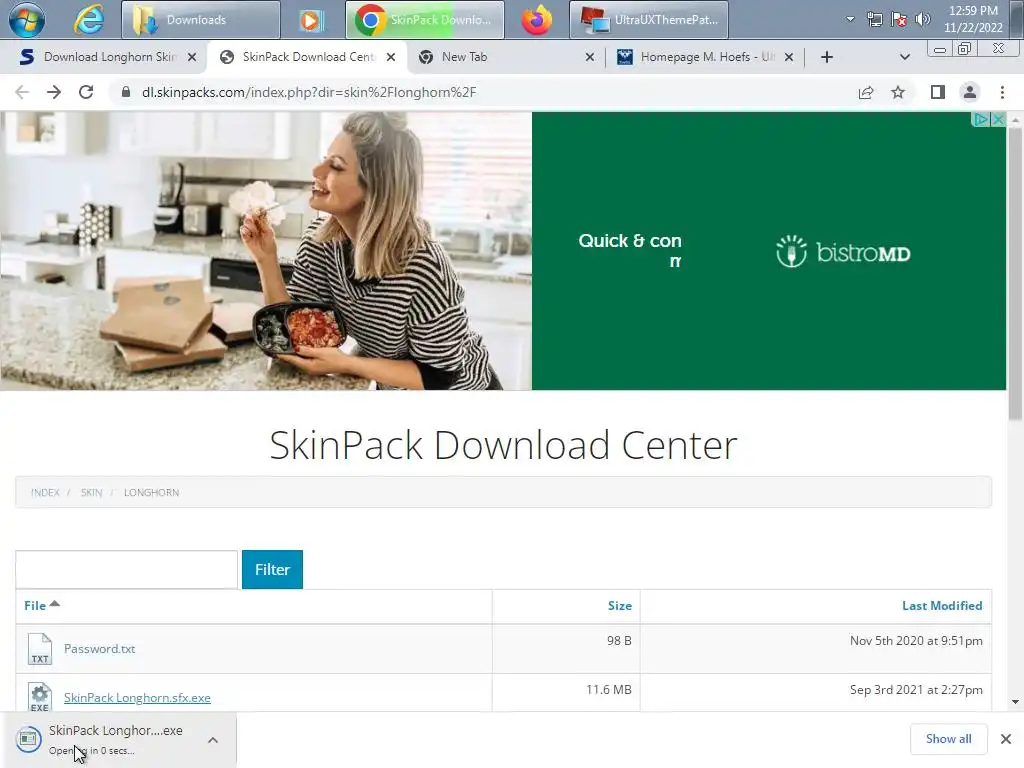
Task: Select LONGHORN breadcrumb
Action: point(152,492)
